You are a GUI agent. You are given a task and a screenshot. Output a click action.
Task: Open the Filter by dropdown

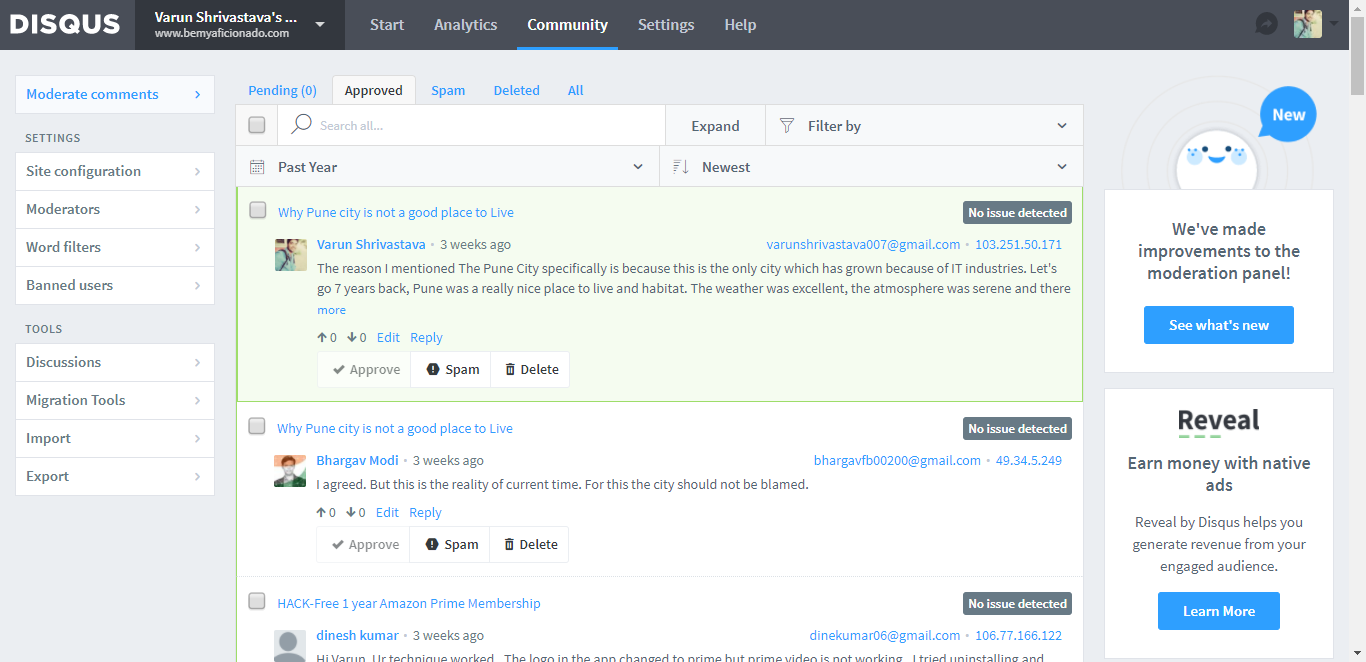[923, 126]
